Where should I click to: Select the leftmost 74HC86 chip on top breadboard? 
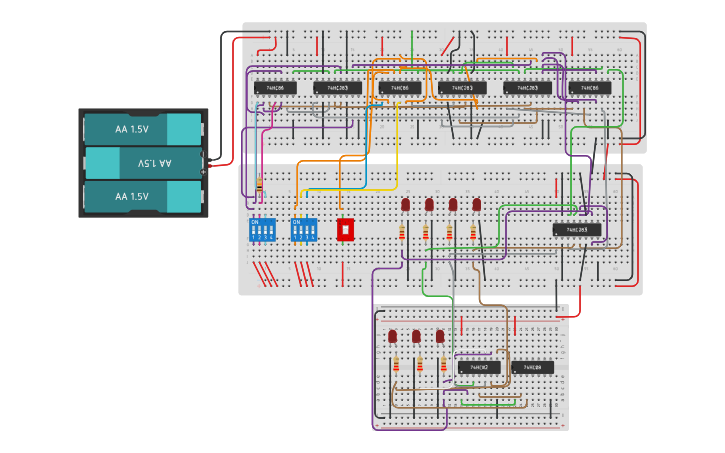pyautogui.click(x=275, y=87)
